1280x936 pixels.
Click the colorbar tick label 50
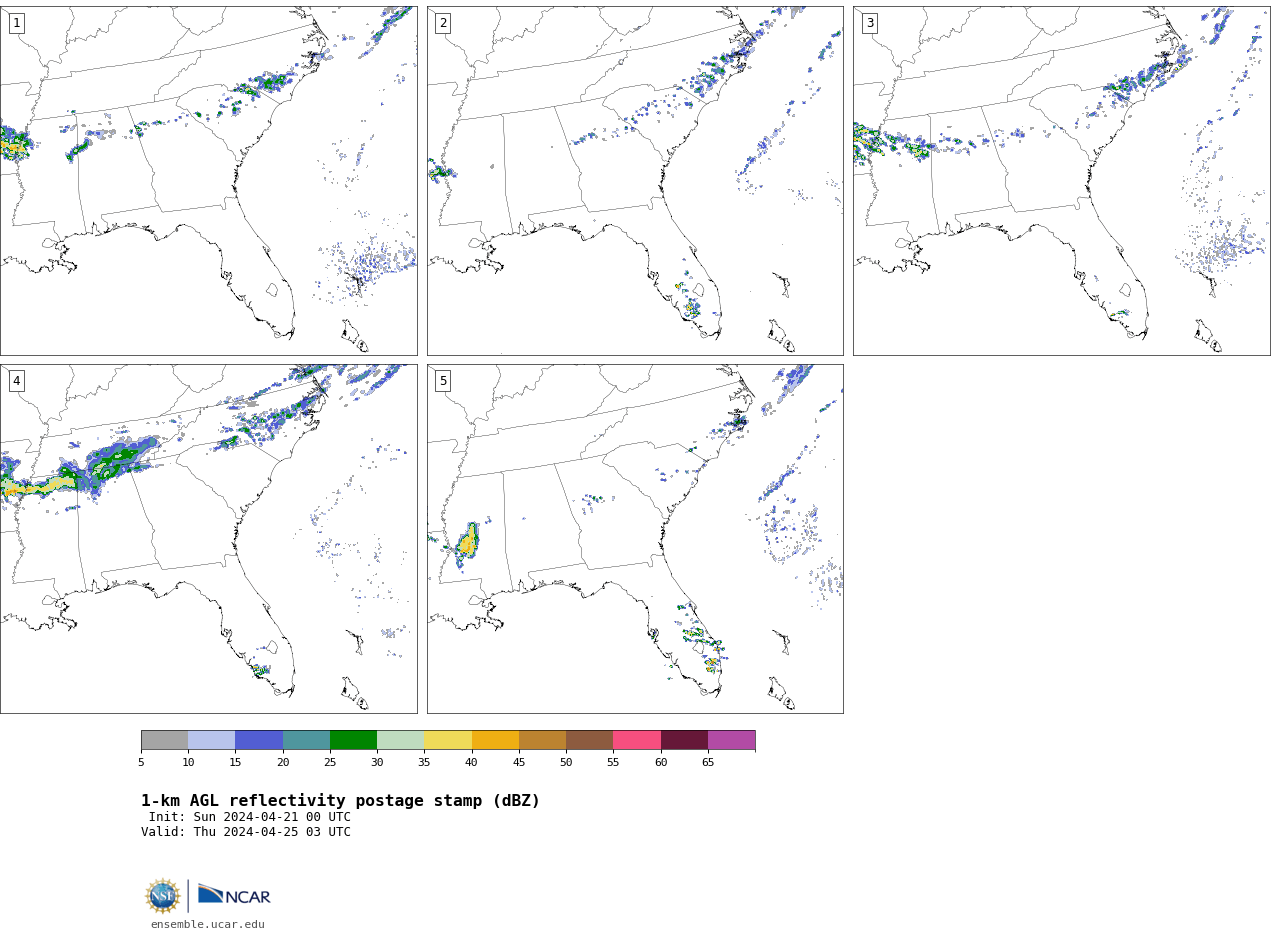[566, 763]
